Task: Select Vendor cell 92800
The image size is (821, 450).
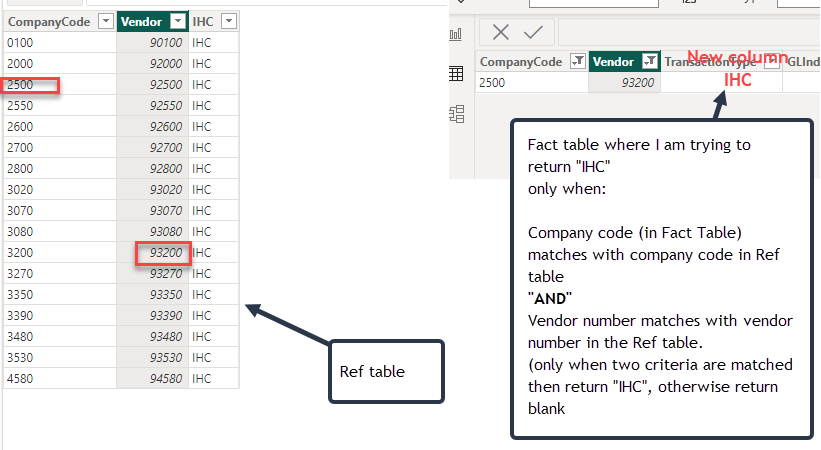Action: [x=152, y=168]
